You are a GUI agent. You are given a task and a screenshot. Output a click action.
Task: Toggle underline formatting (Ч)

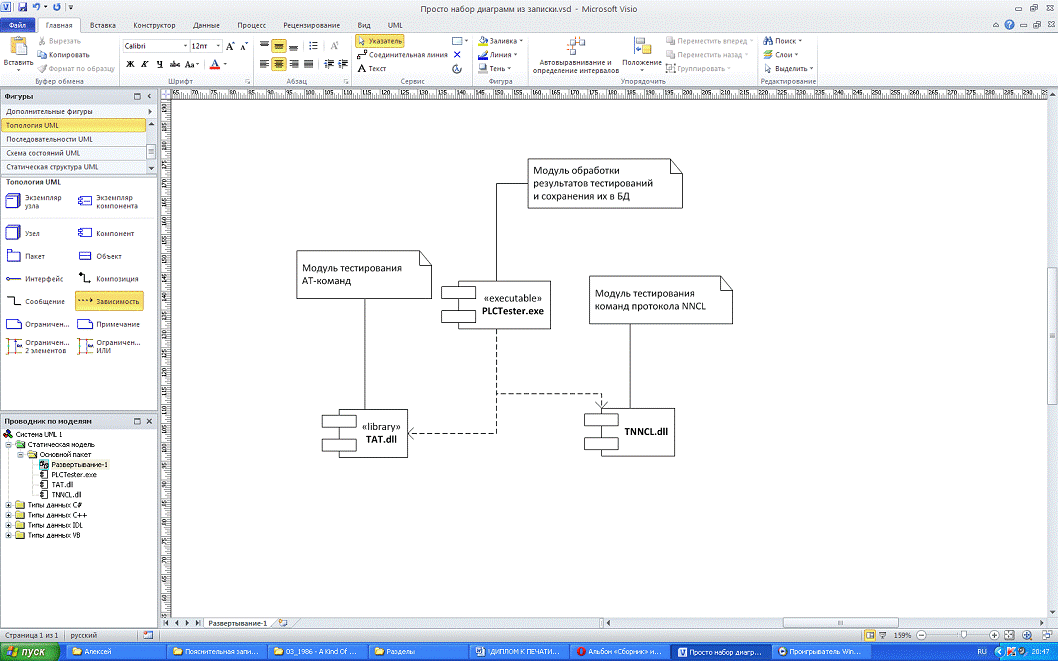(x=159, y=64)
